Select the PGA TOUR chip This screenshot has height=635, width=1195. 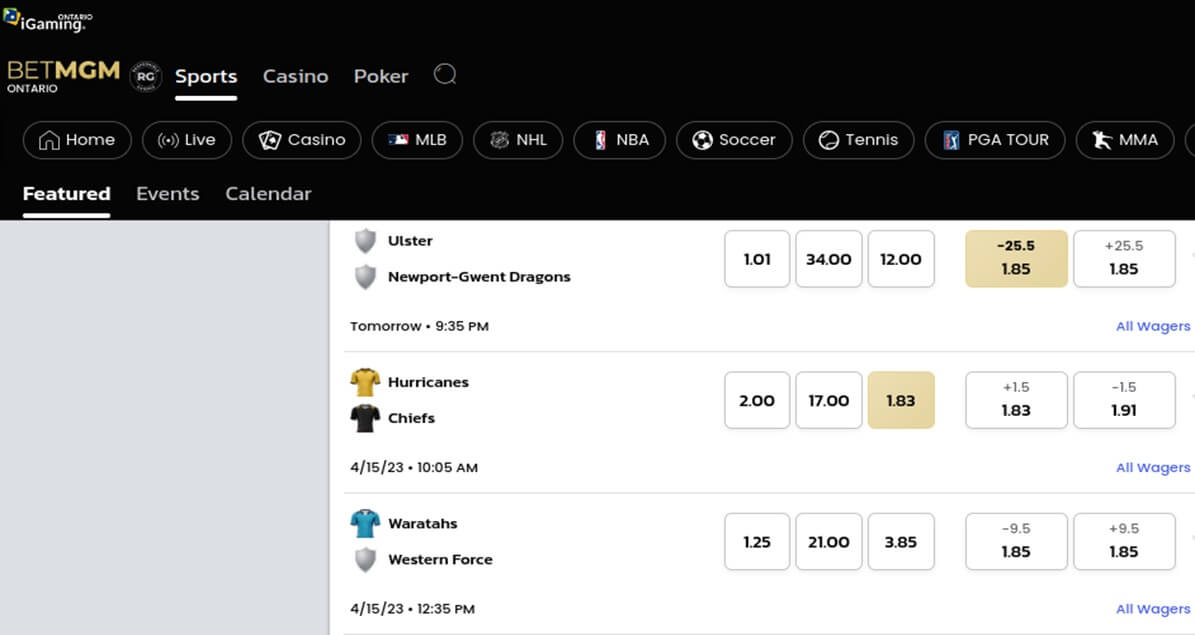995,140
